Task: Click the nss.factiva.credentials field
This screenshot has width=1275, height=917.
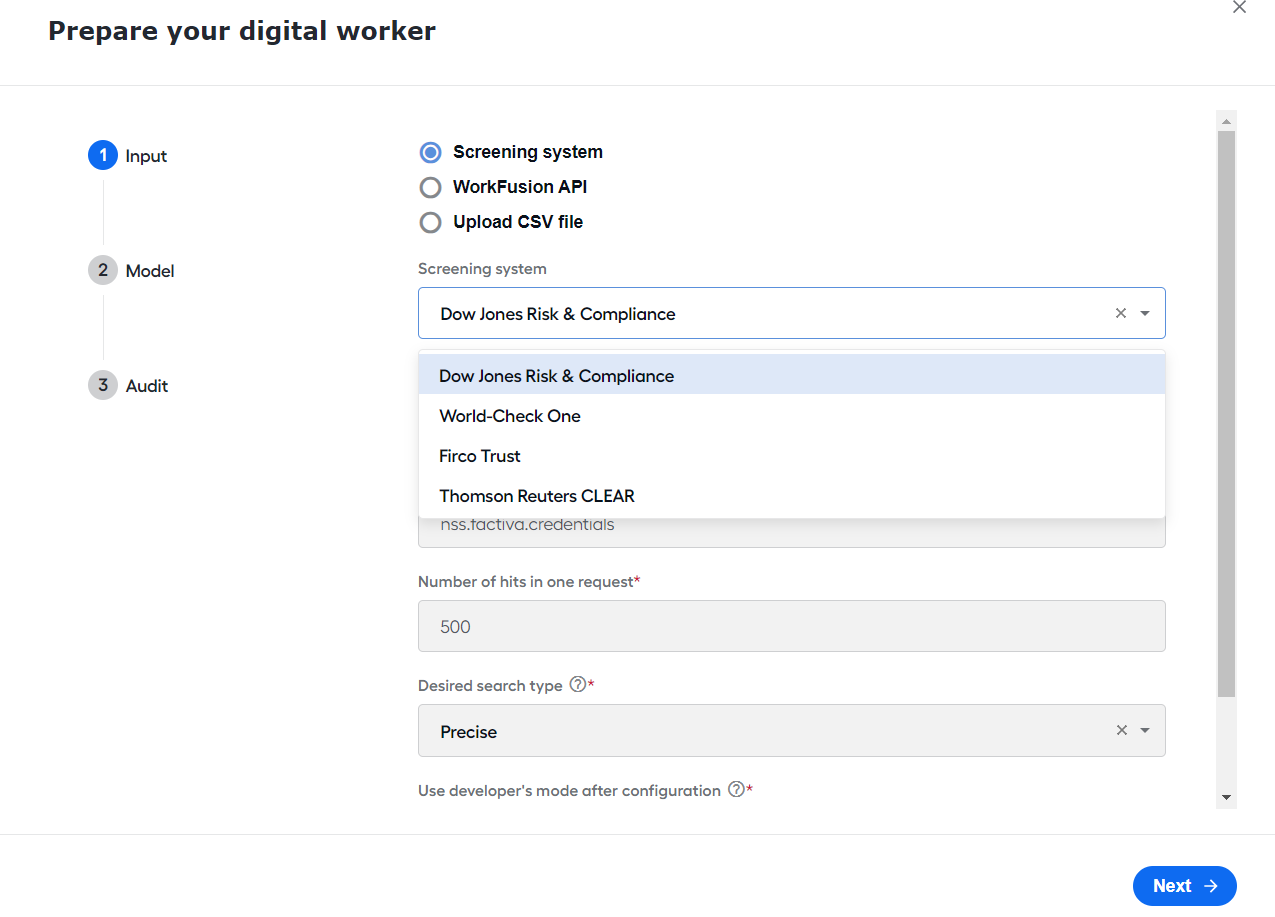Action: tap(792, 532)
